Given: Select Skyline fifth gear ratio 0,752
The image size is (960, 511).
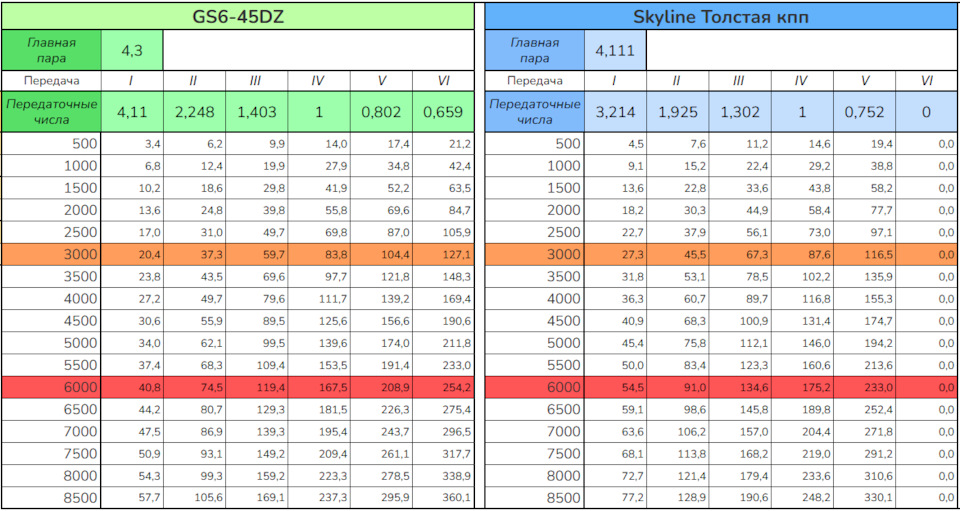Looking at the screenshot, I should (864, 112).
